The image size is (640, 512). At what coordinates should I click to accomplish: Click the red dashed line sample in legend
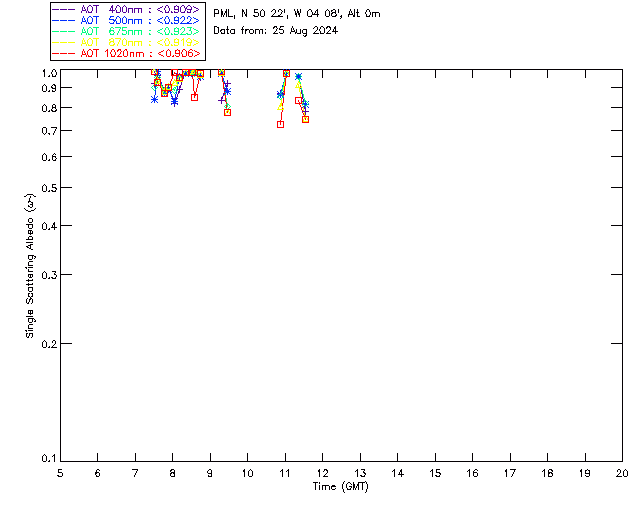64,53
